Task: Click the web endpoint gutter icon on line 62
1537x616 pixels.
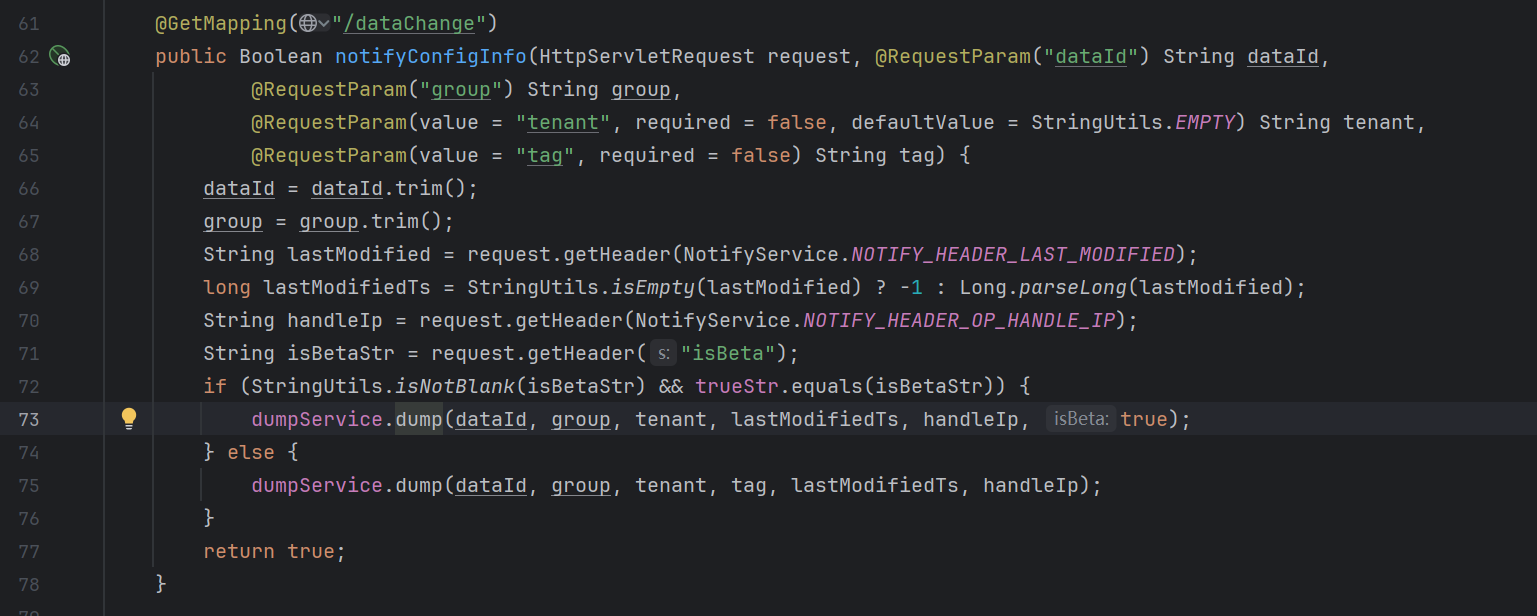Action: [x=61, y=57]
